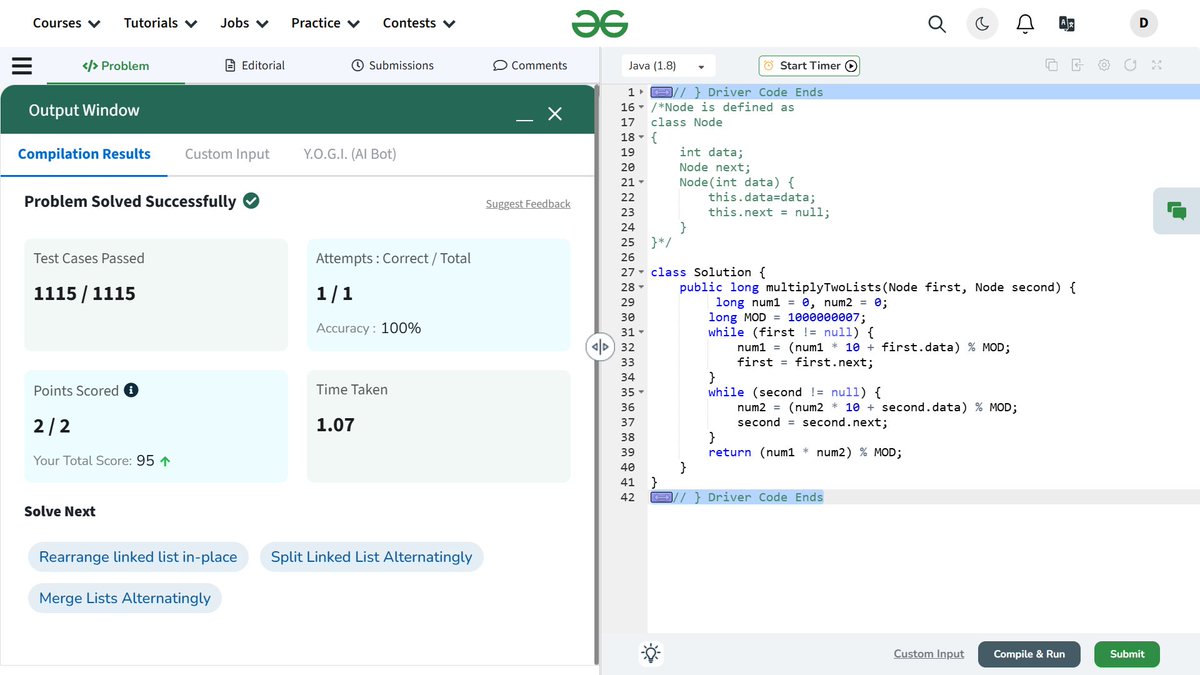Click the long MOD = 1000000007 code line
The image size is (1200, 675).
pyautogui.click(x=787, y=317)
